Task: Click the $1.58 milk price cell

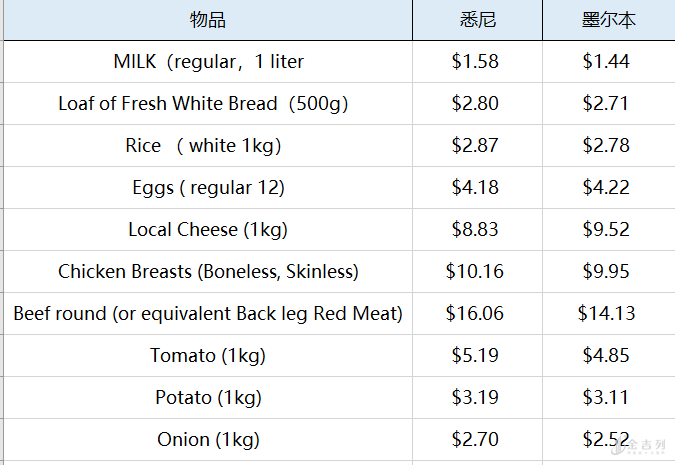Action: coord(475,62)
